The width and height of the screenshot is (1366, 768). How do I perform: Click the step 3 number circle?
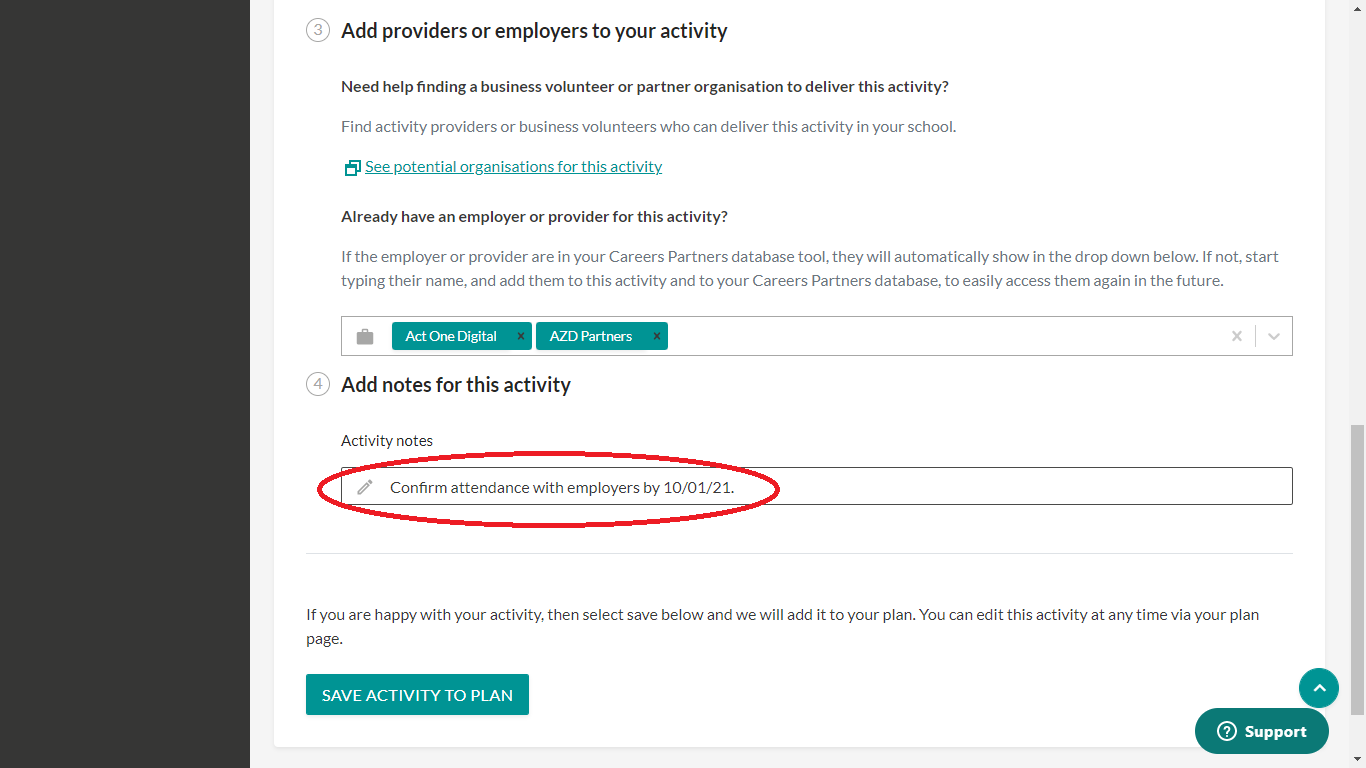[x=318, y=30]
